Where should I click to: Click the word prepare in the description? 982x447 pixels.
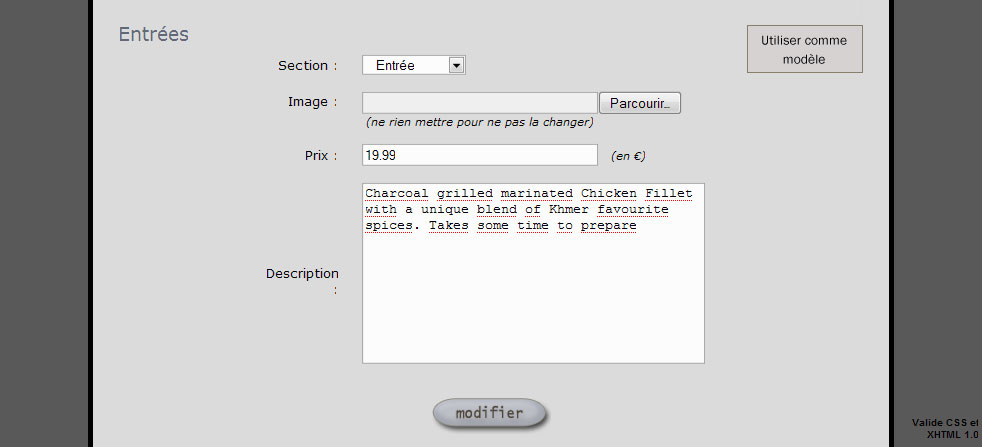pyautogui.click(x=609, y=225)
